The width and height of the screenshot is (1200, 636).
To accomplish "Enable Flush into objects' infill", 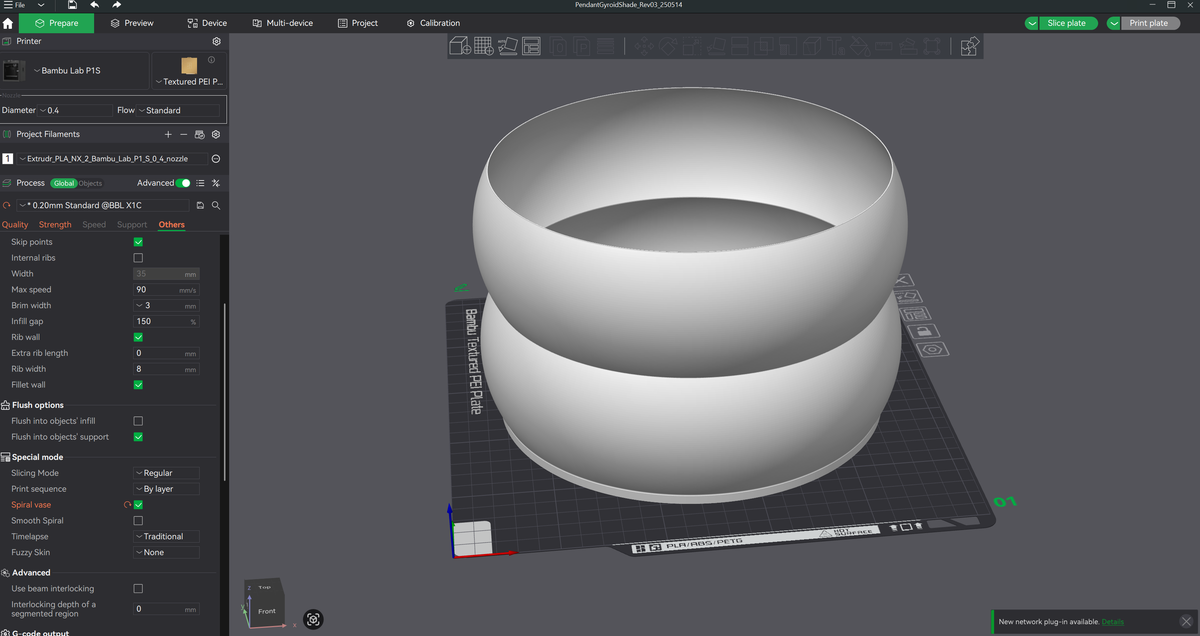I will pyautogui.click(x=138, y=421).
